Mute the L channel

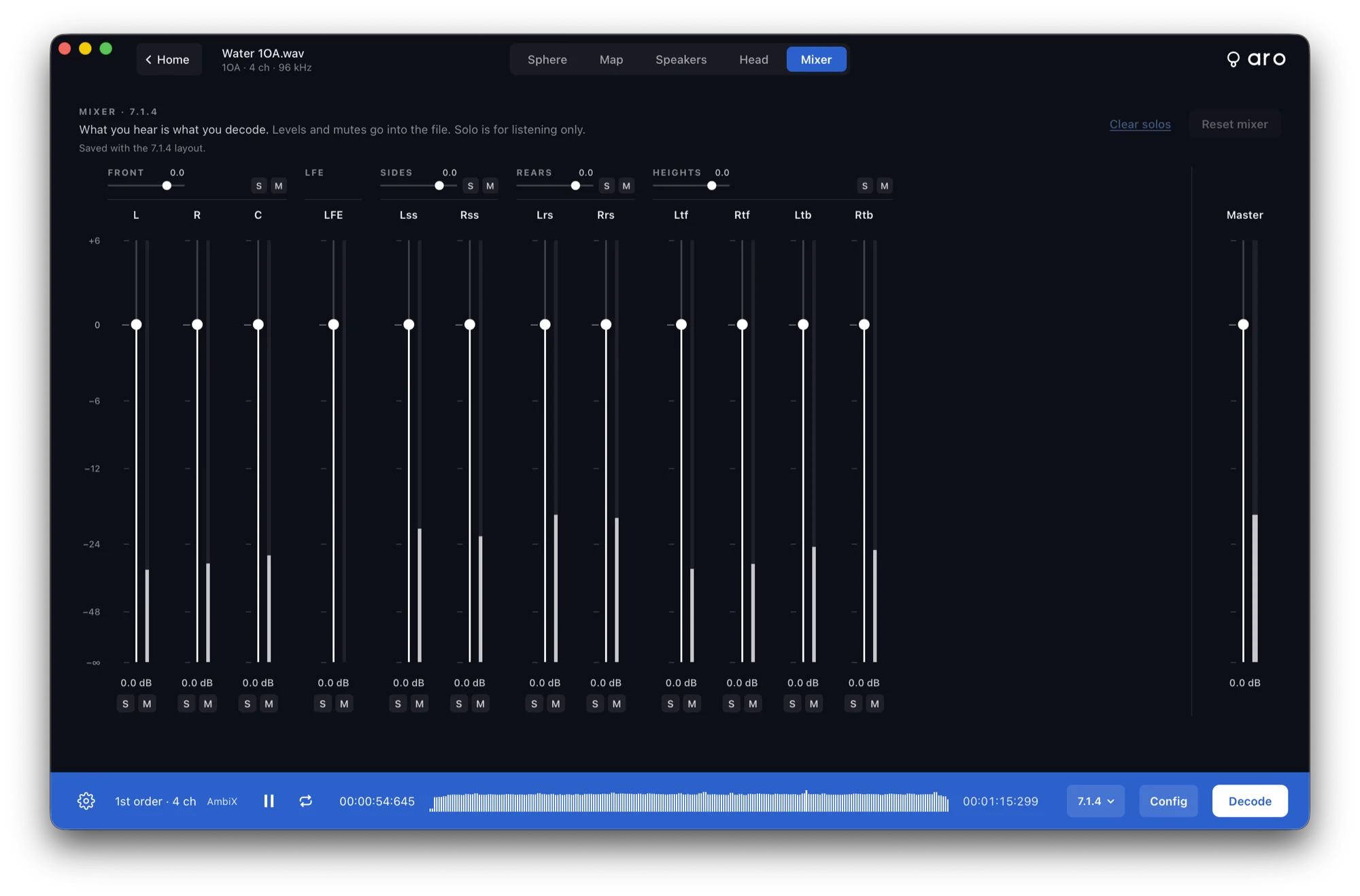(x=147, y=704)
